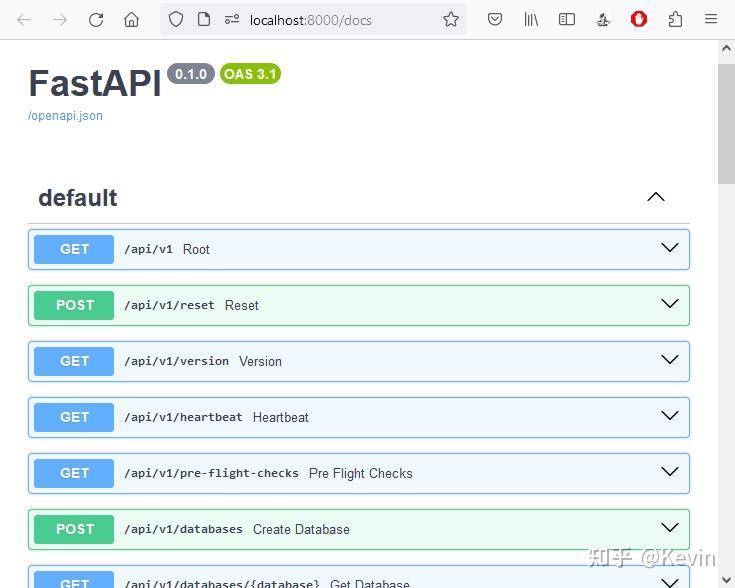This screenshot has height=588, width=735.
Task: Click the GET badge of Pre Flight Checks
Action: coord(74,473)
